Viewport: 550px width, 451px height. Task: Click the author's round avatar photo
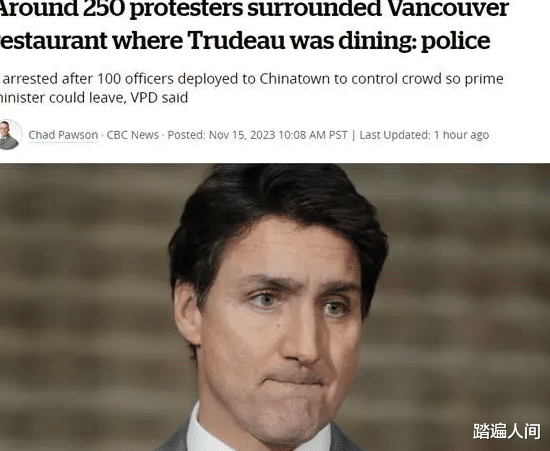[x=8, y=135]
